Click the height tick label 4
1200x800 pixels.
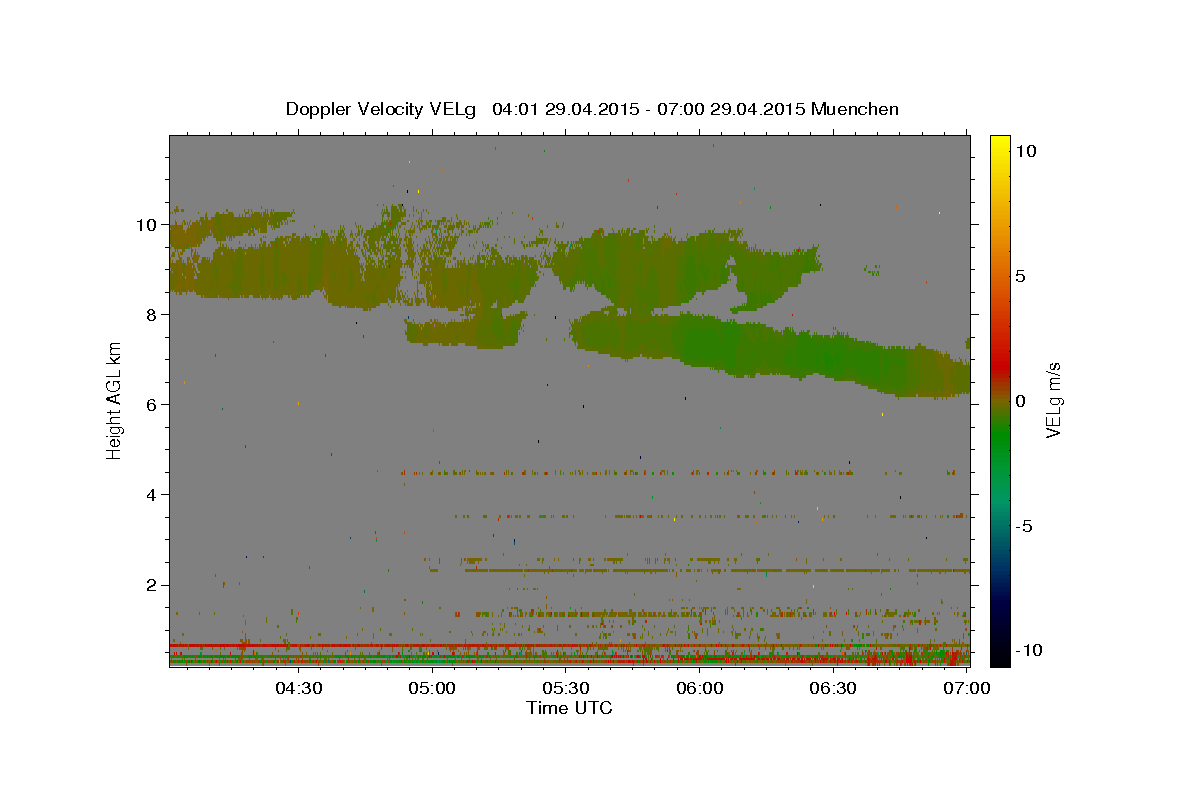[x=153, y=495]
